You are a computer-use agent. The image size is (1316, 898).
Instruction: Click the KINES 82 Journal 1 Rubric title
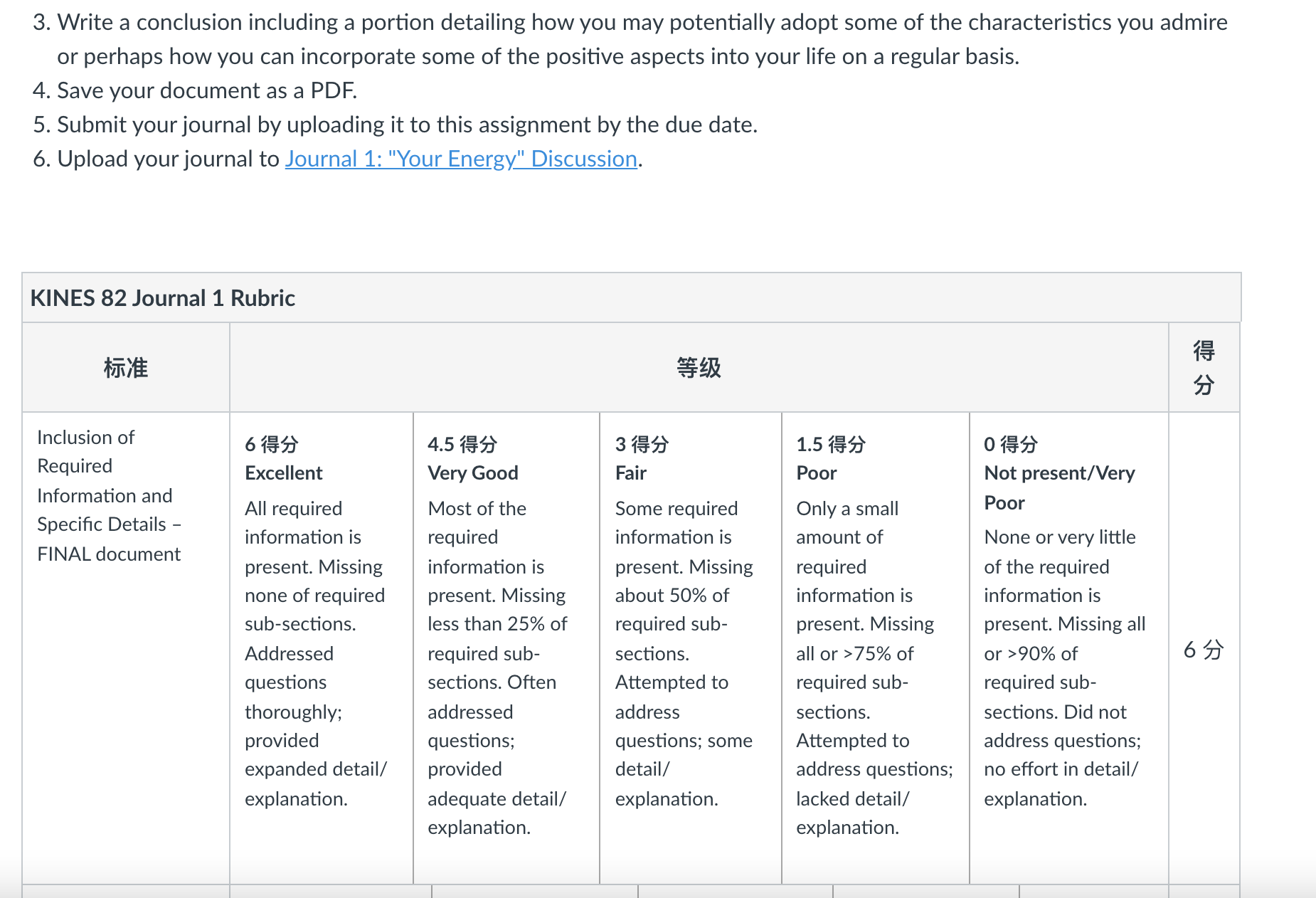(162, 297)
